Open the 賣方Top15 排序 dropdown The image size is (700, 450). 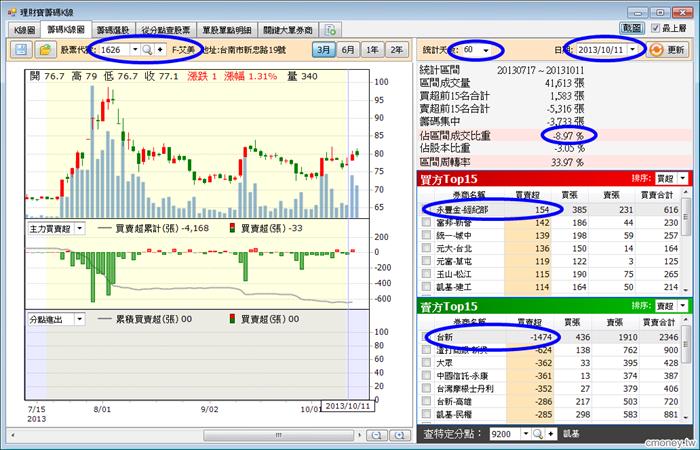pyautogui.click(x=683, y=306)
